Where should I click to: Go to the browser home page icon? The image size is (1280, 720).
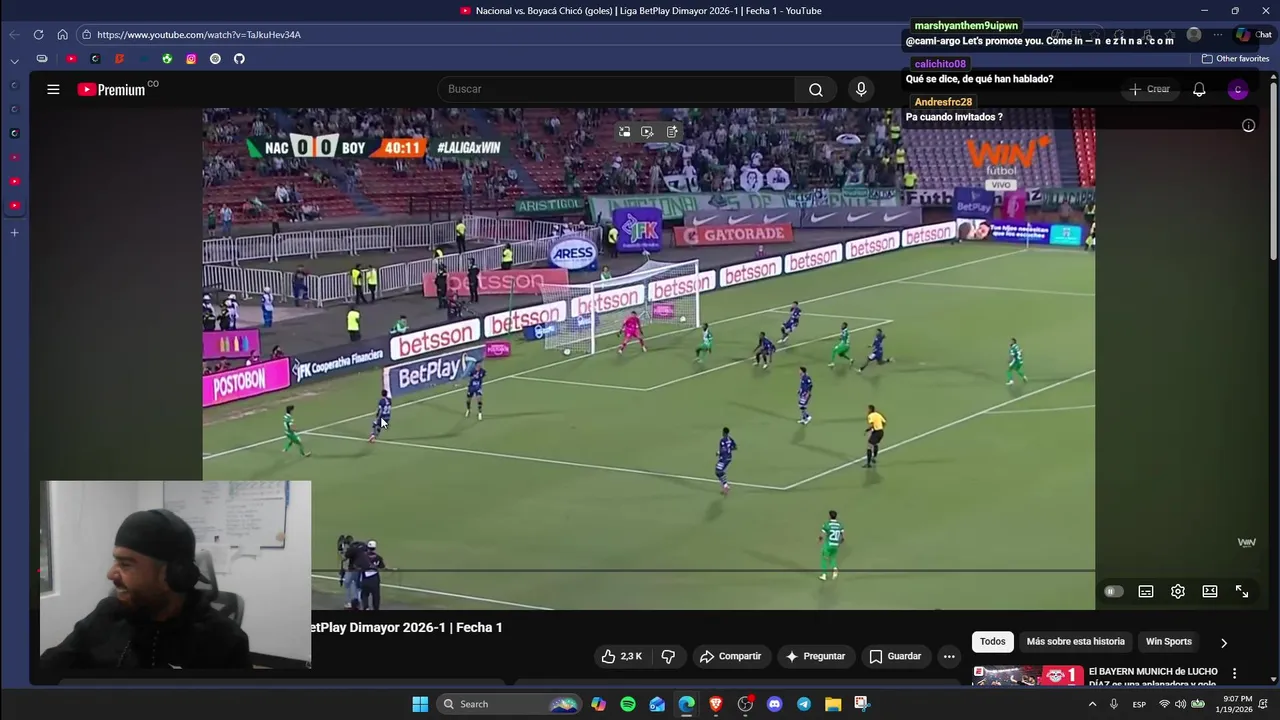click(62, 34)
